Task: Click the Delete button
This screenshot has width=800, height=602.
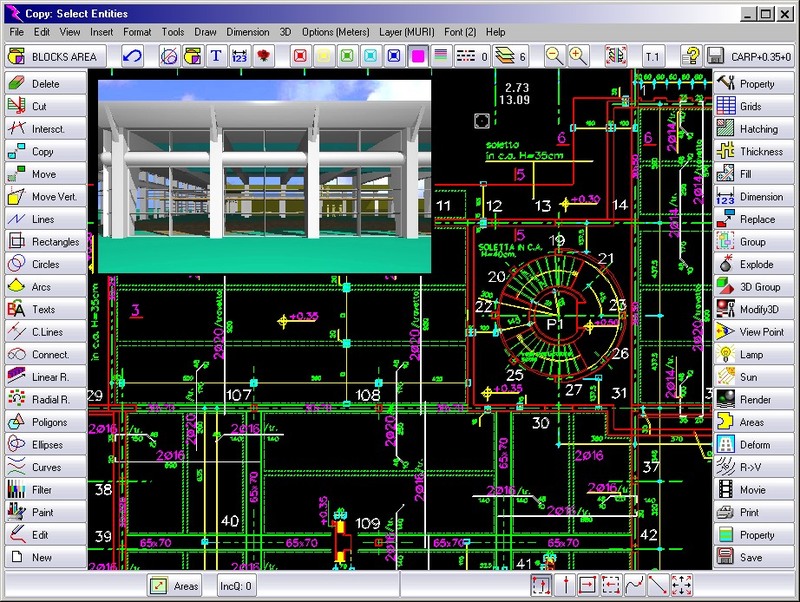Action: [x=45, y=84]
